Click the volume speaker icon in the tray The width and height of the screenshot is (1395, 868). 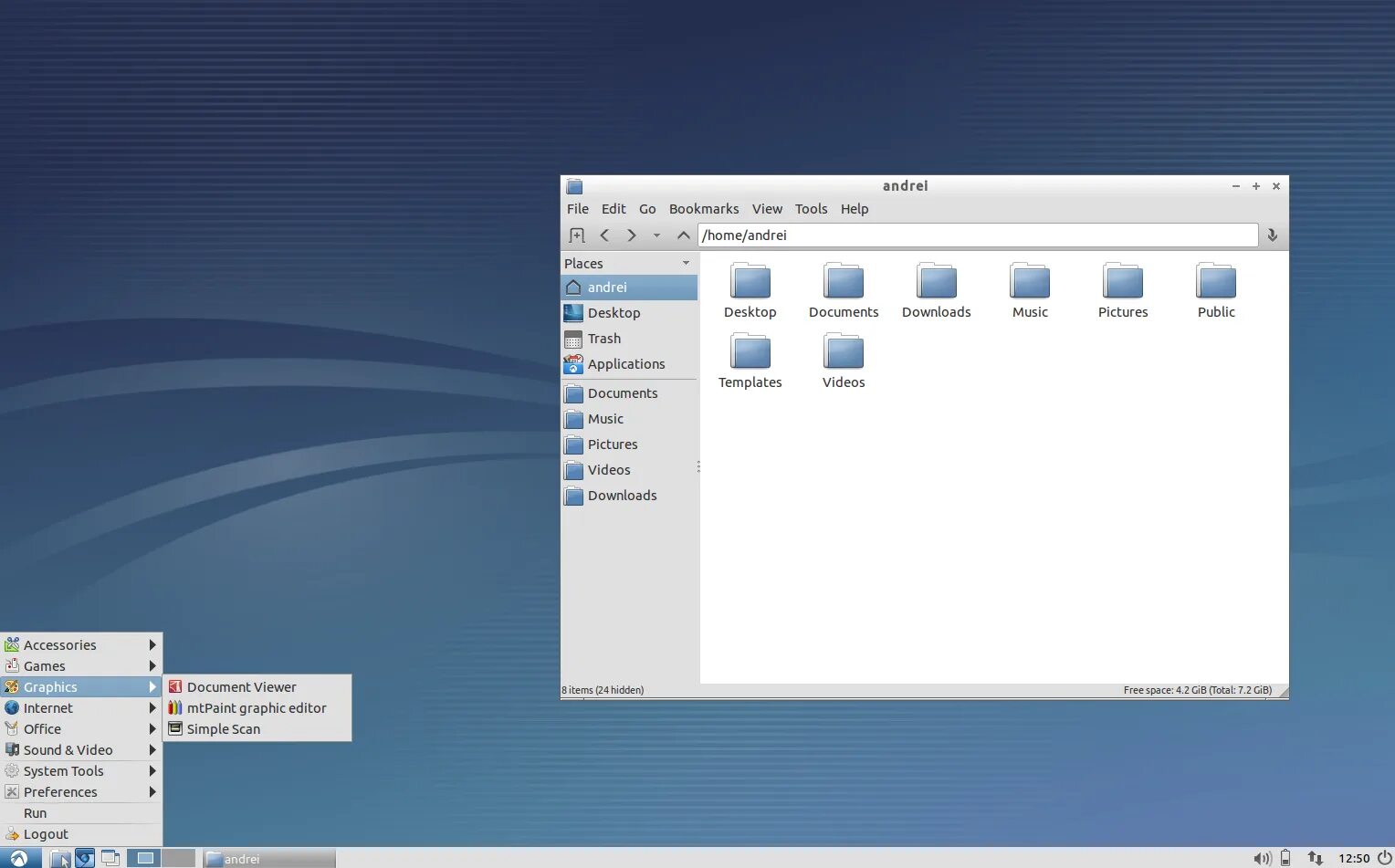(x=1262, y=858)
